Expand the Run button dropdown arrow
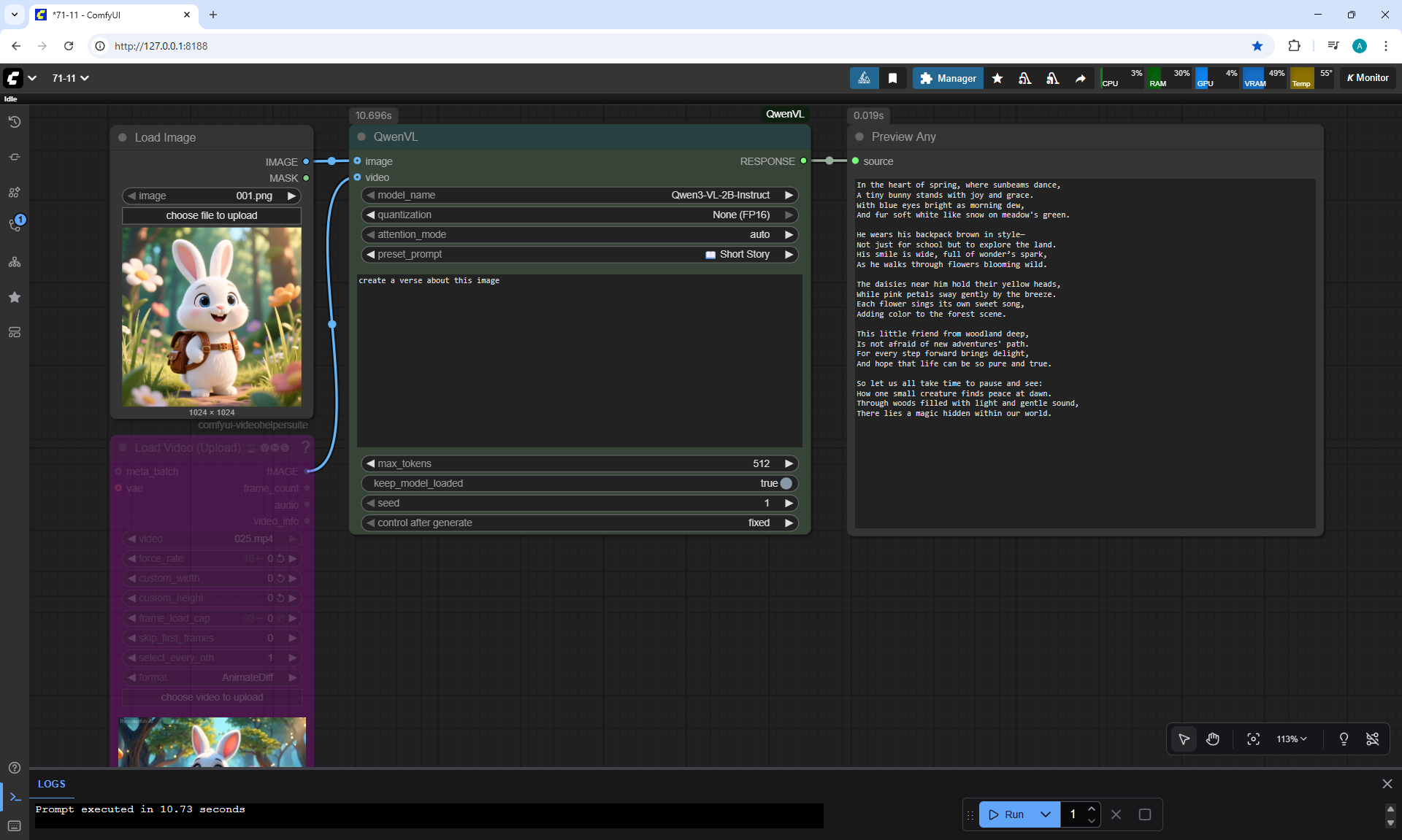1402x840 pixels. pyautogui.click(x=1046, y=814)
